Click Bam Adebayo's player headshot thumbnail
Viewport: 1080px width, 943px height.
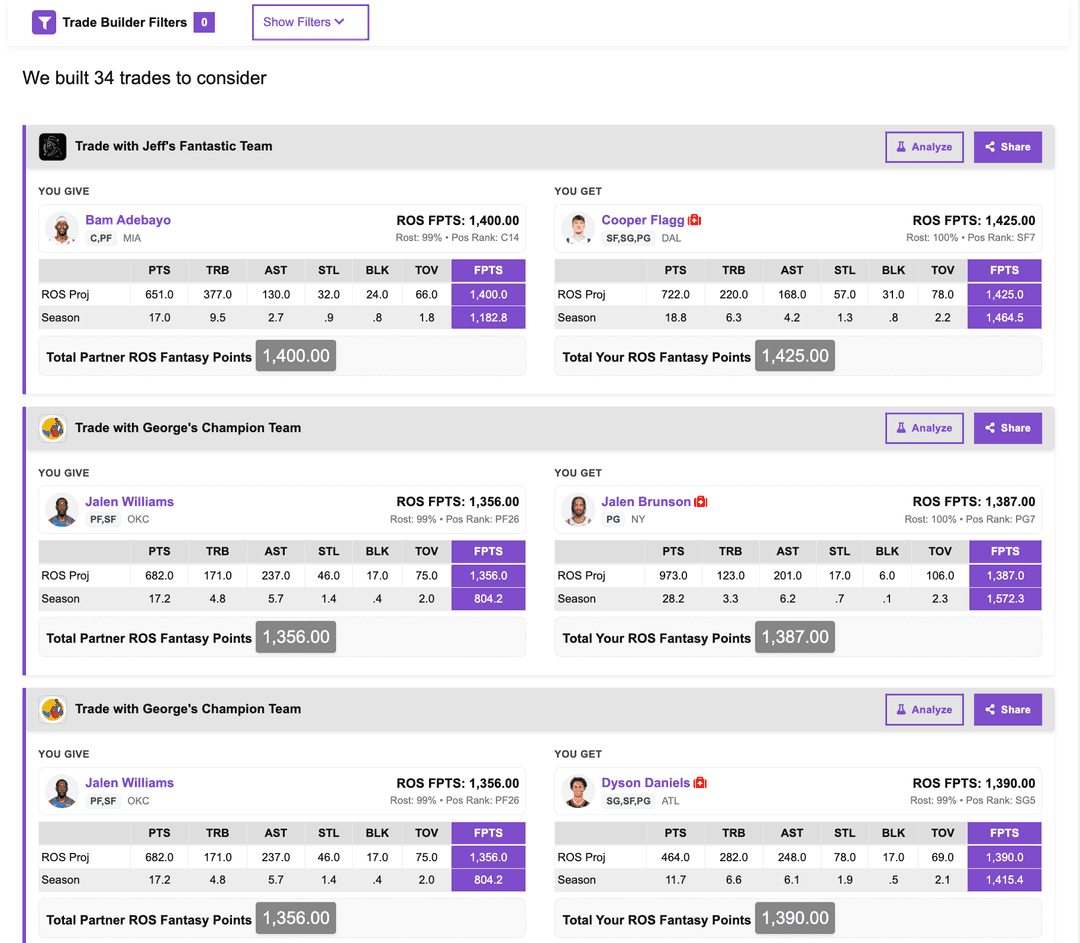[x=62, y=228]
